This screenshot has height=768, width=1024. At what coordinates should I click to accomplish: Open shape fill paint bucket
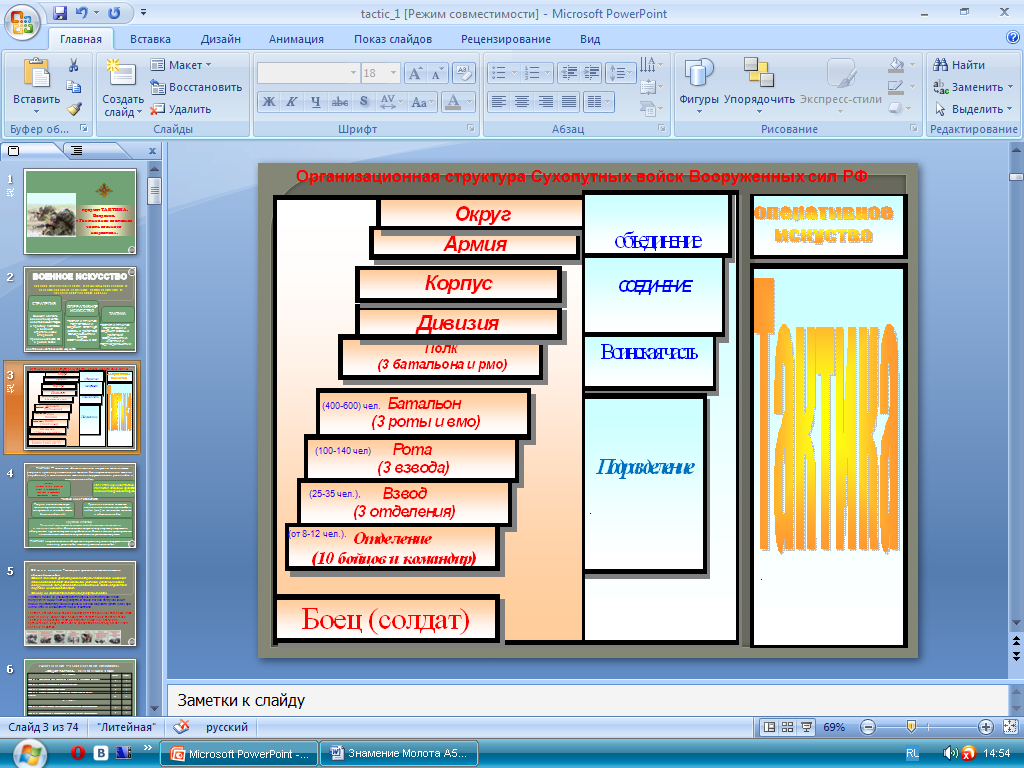coord(901,65)
